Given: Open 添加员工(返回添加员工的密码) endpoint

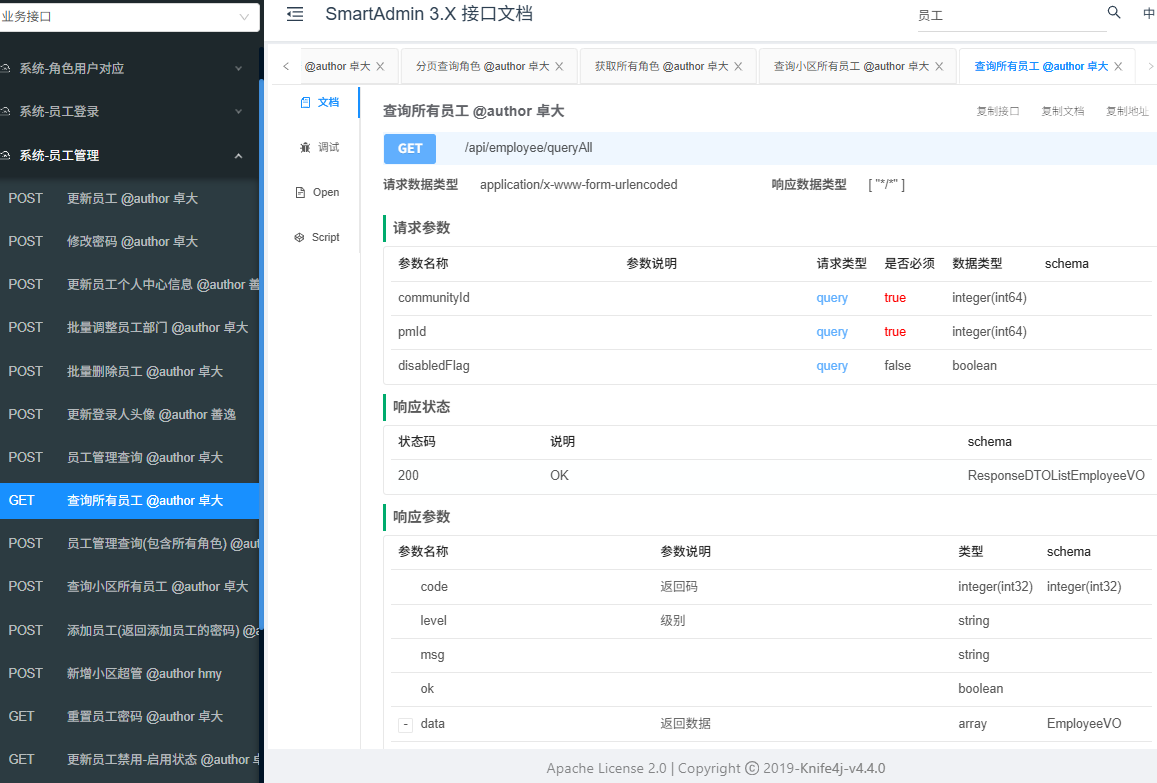Looking at the screenshot, I should point(129,630).
